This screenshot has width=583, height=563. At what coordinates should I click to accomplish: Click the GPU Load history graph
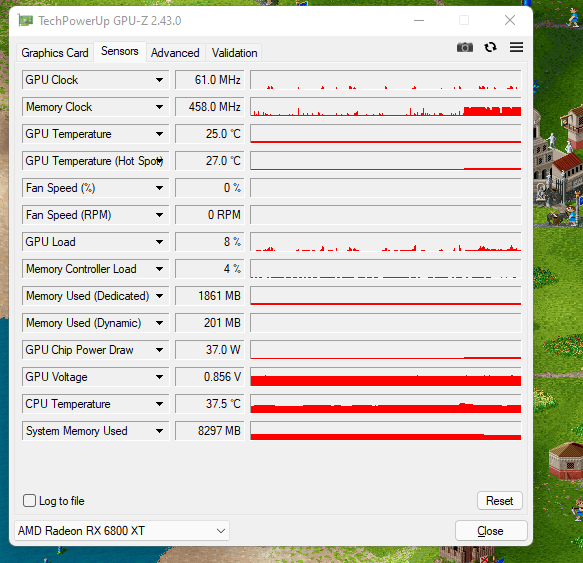[x=386, y=242]
